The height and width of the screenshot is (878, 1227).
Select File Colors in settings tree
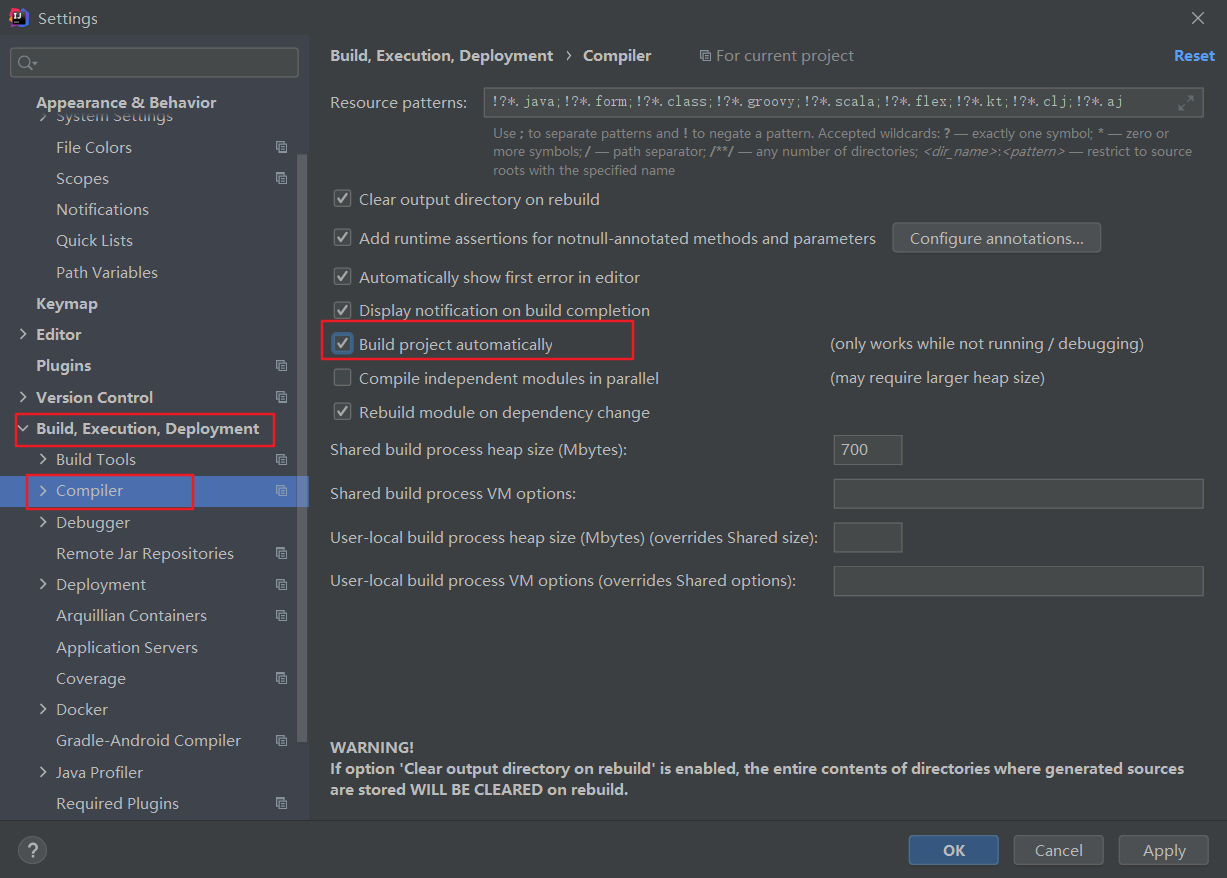(94, 147)
